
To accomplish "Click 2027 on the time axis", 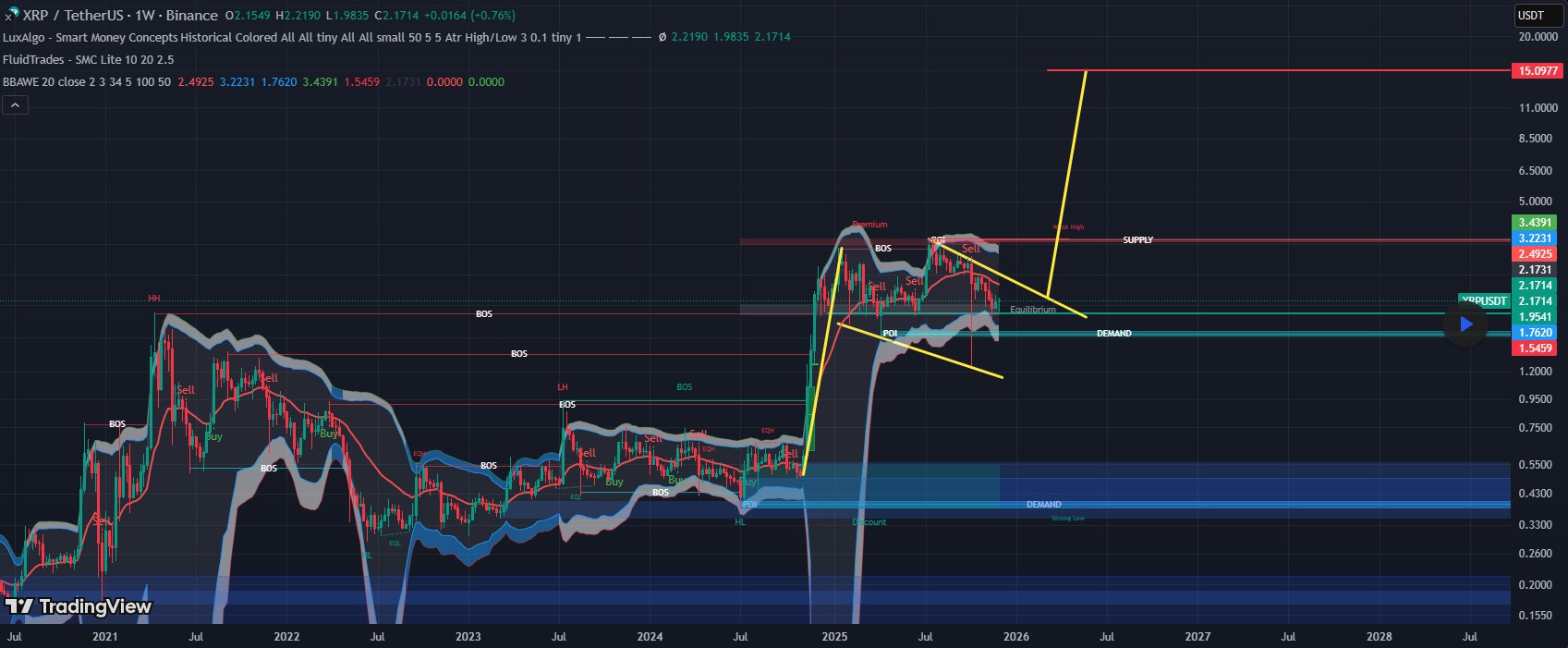I will [x=1197, y=637].
